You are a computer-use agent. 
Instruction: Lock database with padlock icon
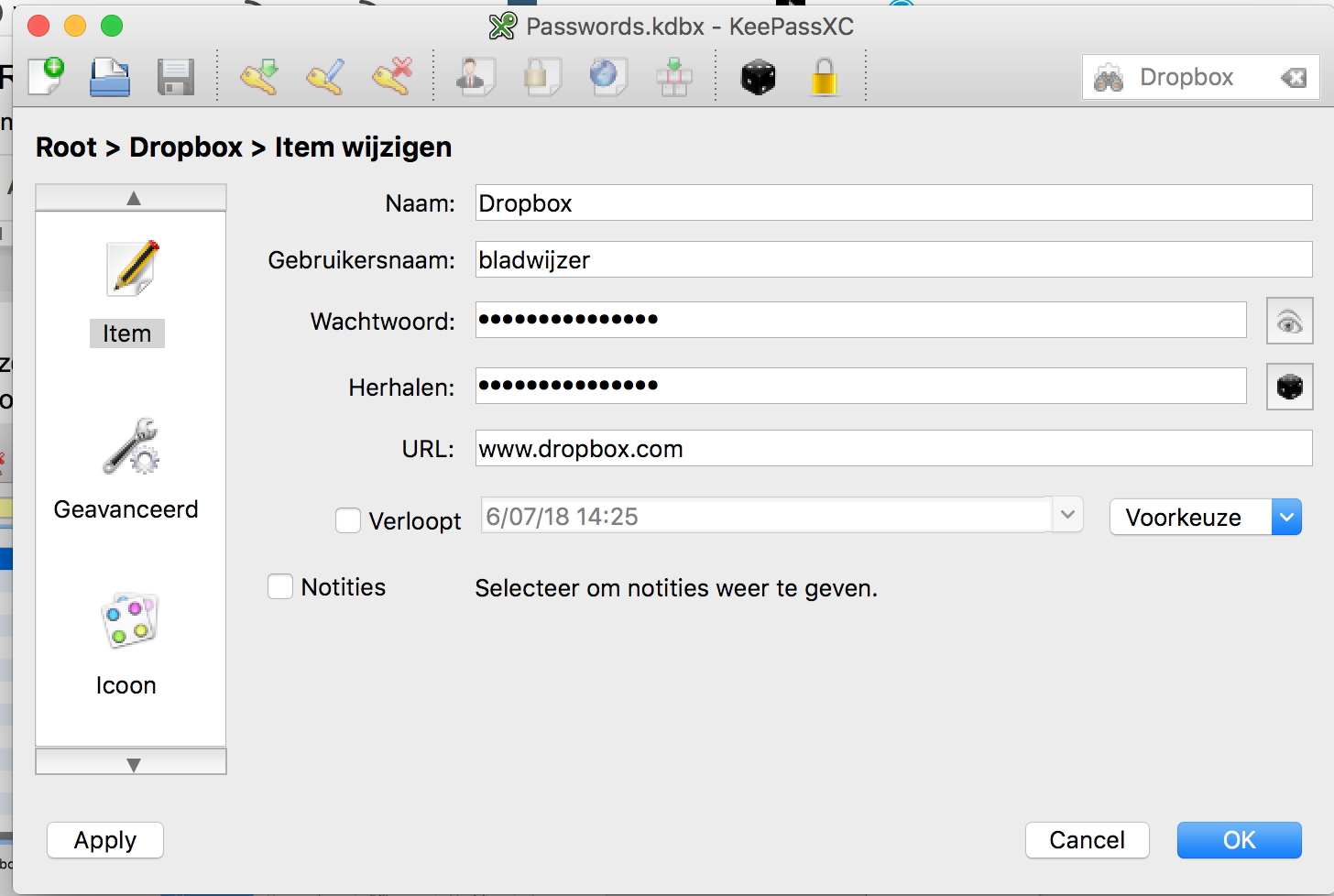(x=824, y=77)
